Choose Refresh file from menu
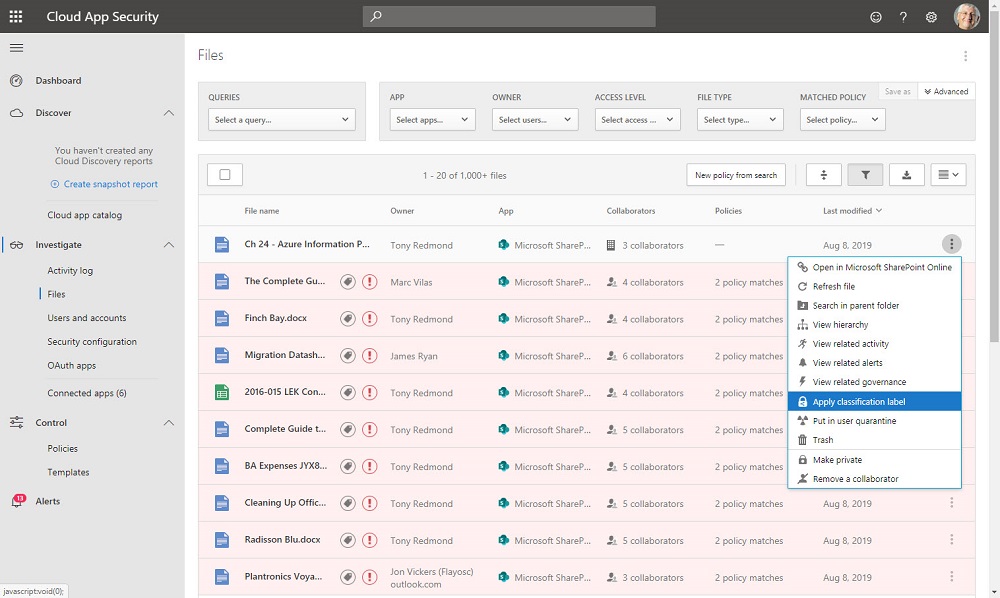1000x598 pixels. tap(874, 287)
